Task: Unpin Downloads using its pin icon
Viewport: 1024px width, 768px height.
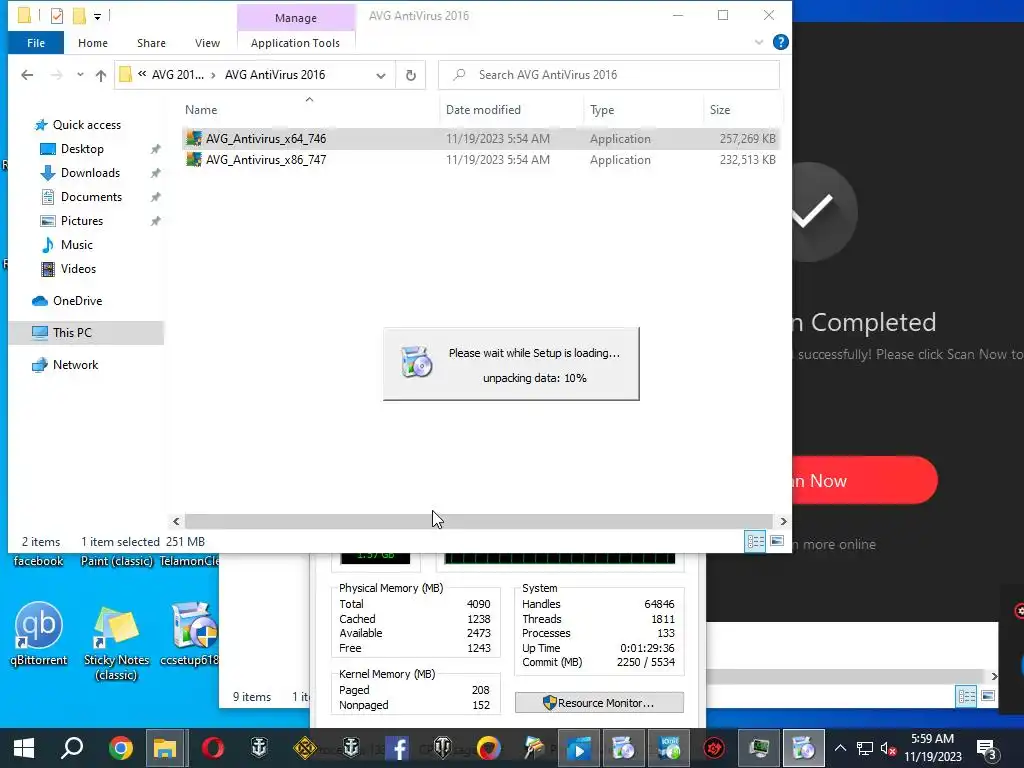Action: click(155, 173)
